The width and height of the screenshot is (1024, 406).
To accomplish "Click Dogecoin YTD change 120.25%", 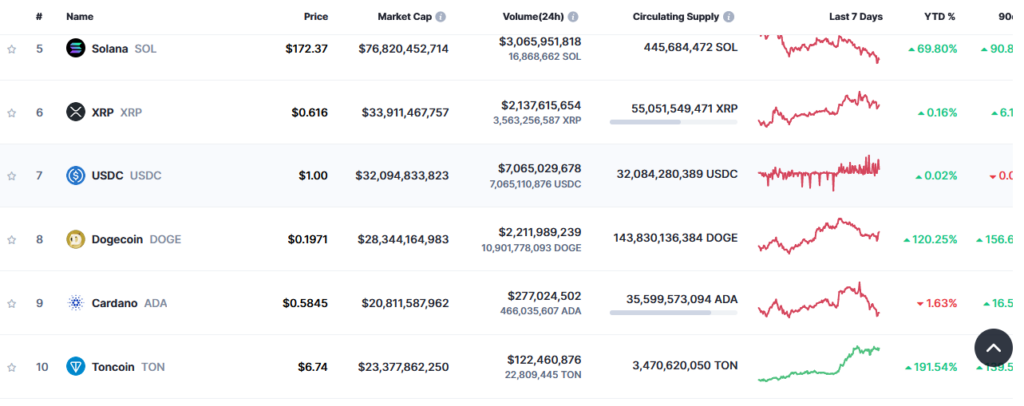I will tap(931, 240).
